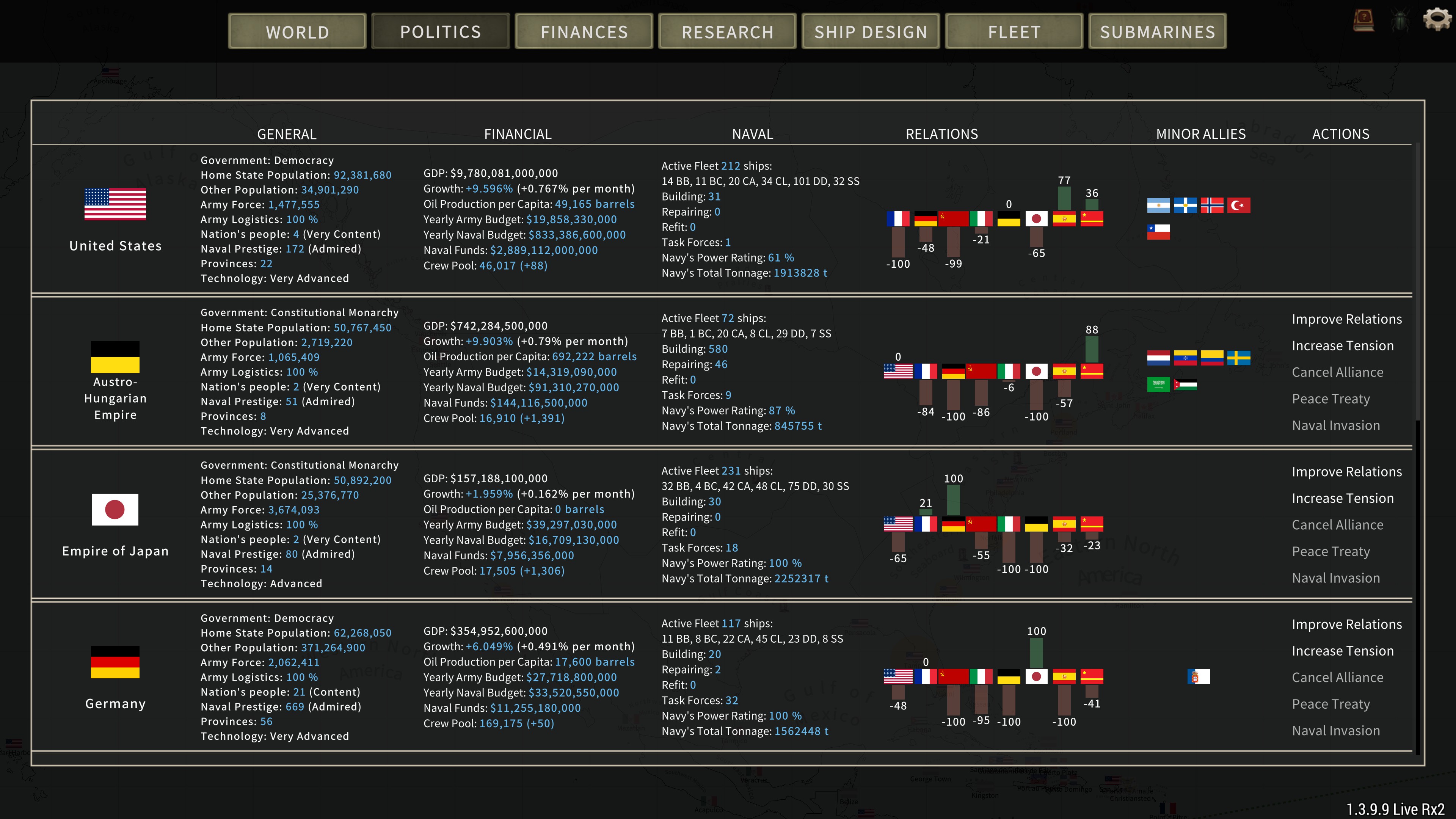The image size is (1456, 819).
Task: Click the United States flag in the nation list
Action: coord(115,204)
